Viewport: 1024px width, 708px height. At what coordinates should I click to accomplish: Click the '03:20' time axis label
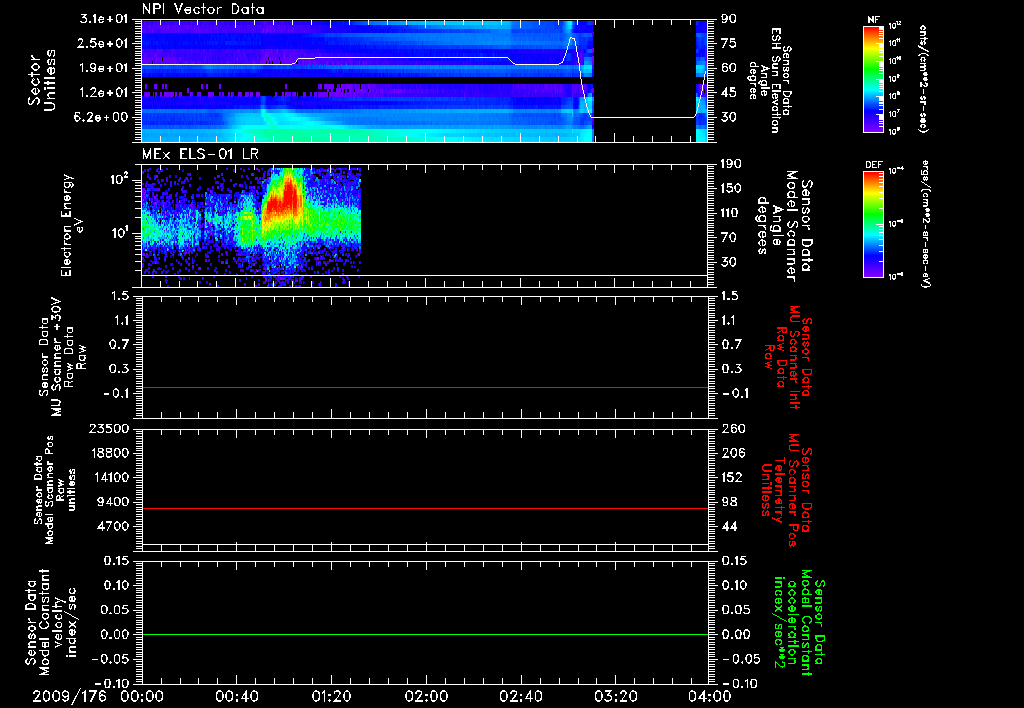coord(615,696)
